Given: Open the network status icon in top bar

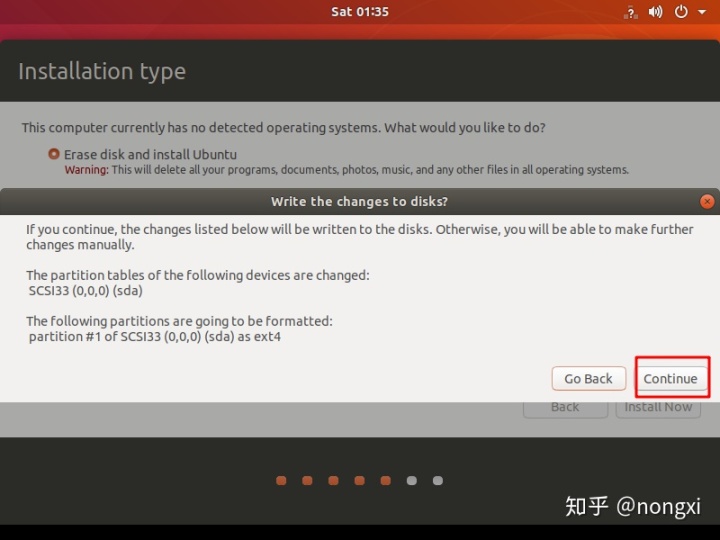Looking at the screenshot, I should (631, 12).
